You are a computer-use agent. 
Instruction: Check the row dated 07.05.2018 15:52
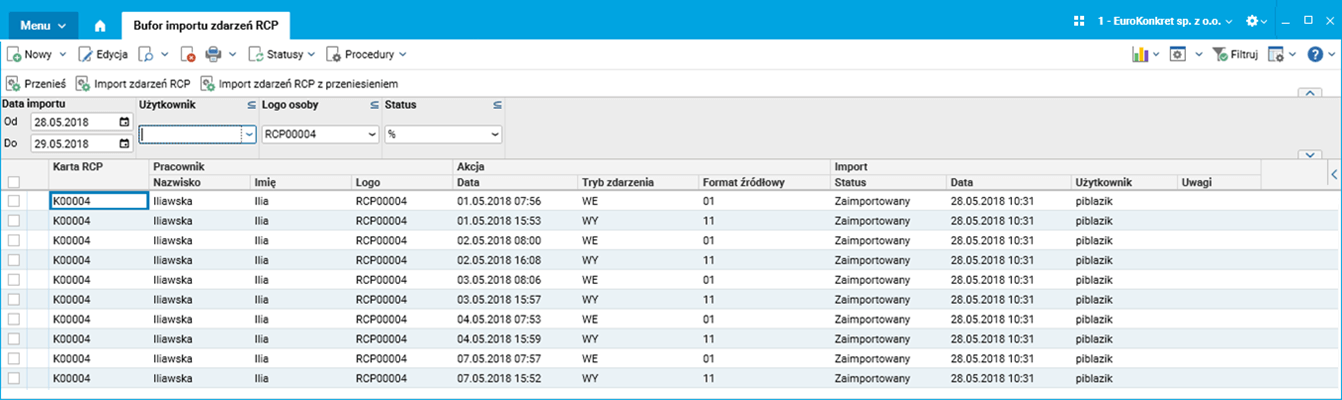(x=14, y=379)
